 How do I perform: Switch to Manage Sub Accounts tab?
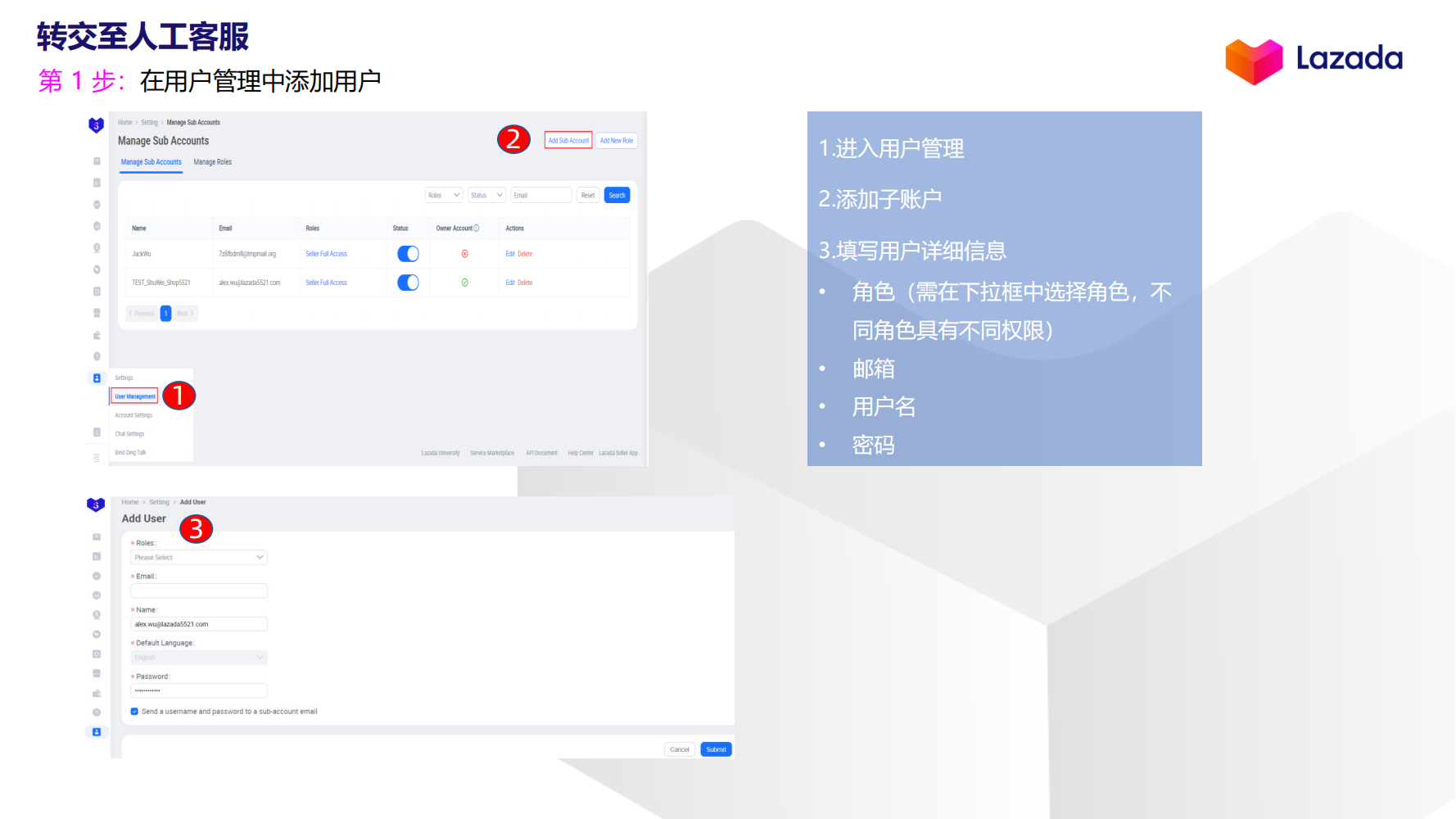151,162
